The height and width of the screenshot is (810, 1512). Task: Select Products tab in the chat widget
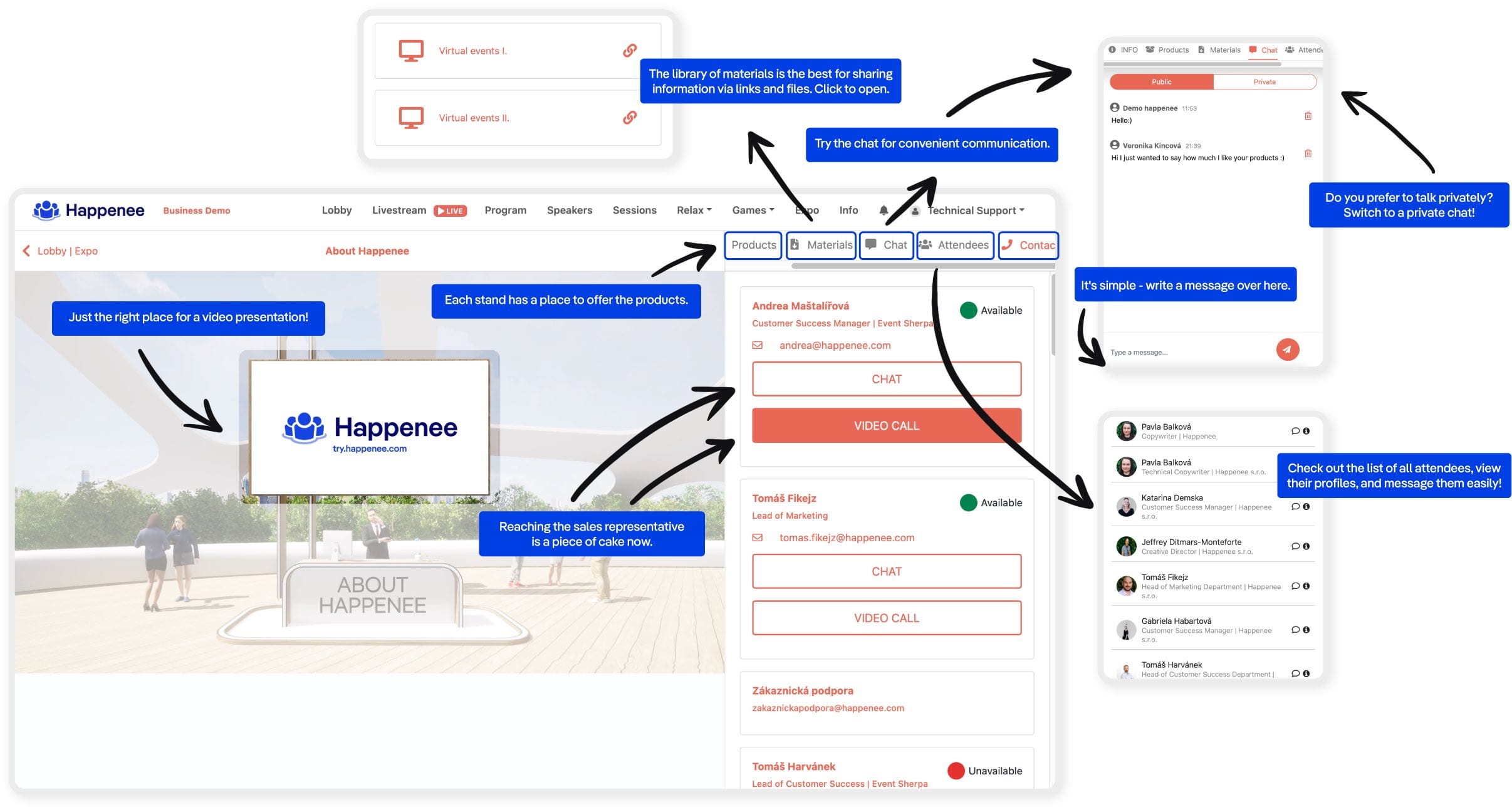click(x=1167, y=50)
